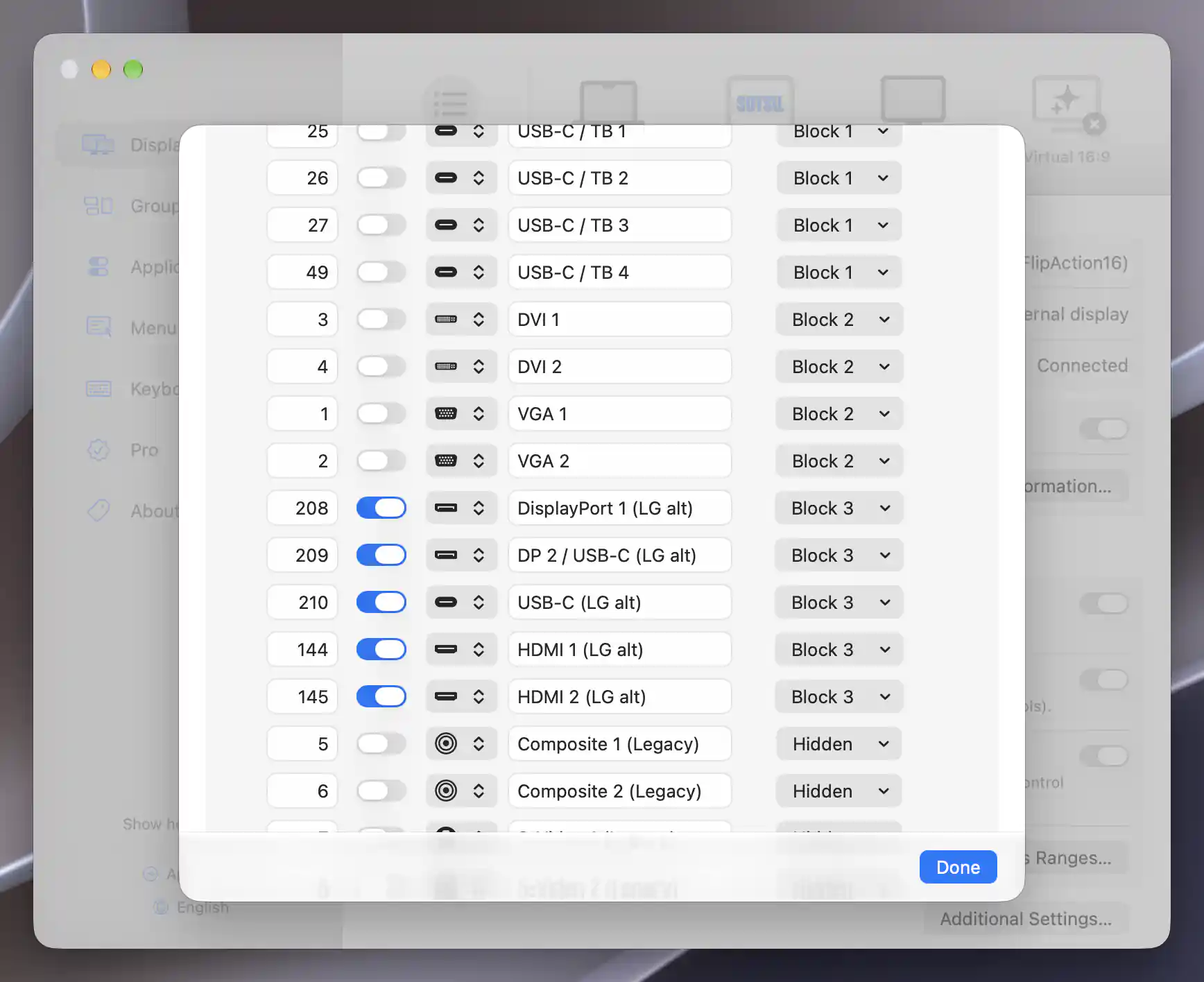
Task: Click the connector icon picker for USB-C / TB 2
Action: pyautogui.click(x=461, y=178)
